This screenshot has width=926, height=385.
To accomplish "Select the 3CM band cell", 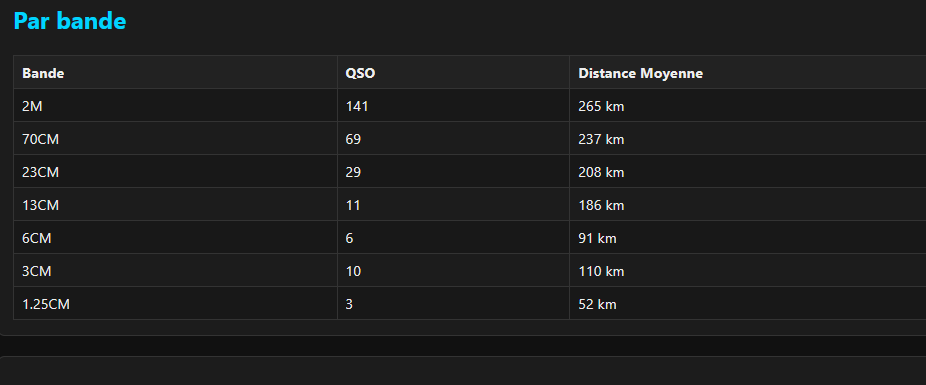I will coord(175,271).
